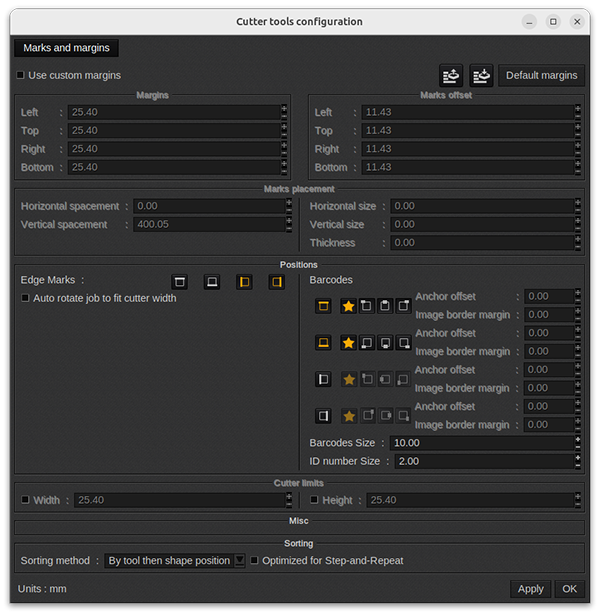Open the Marks and margins tab
Screen dimensions: 600x614
tap(66, 47)
